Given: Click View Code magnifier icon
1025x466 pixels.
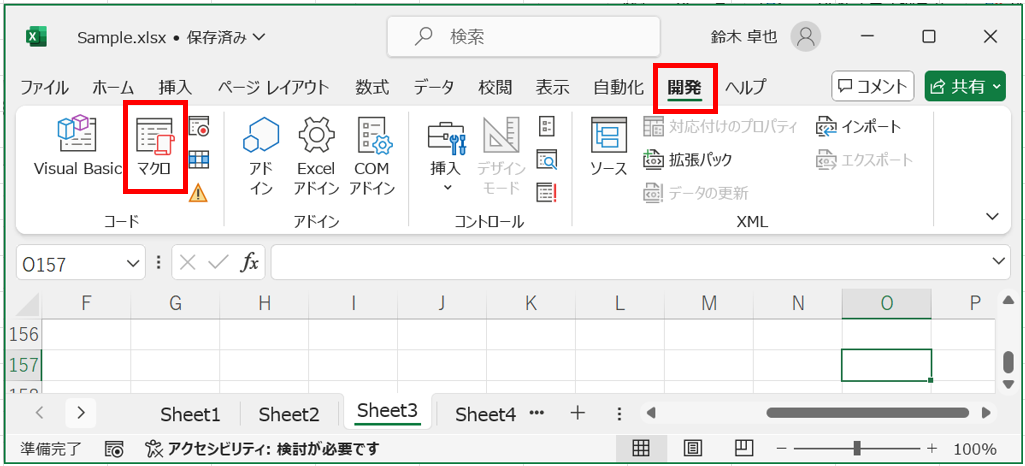Looking at the screenshot, I should click(x=546, y=159).
